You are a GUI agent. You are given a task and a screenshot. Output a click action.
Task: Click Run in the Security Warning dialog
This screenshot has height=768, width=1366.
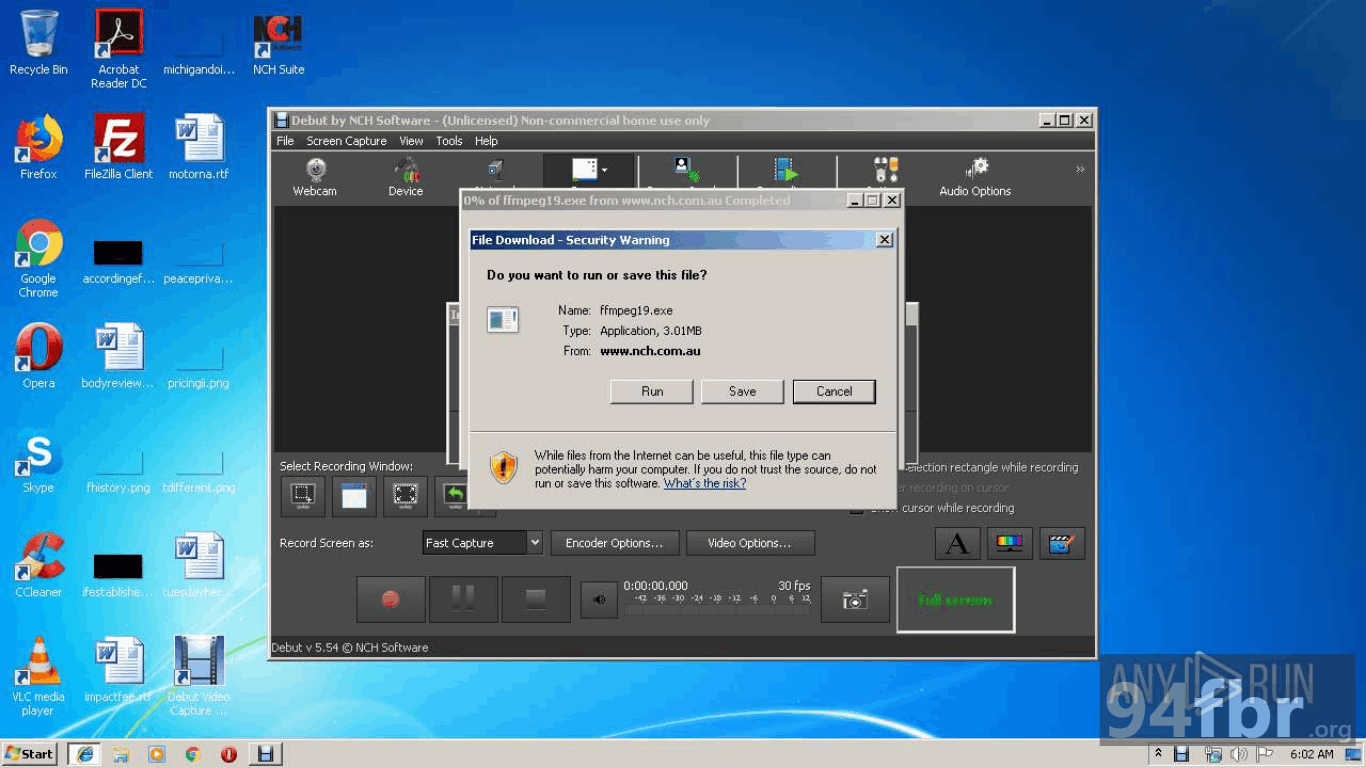[x=652, y=391]
